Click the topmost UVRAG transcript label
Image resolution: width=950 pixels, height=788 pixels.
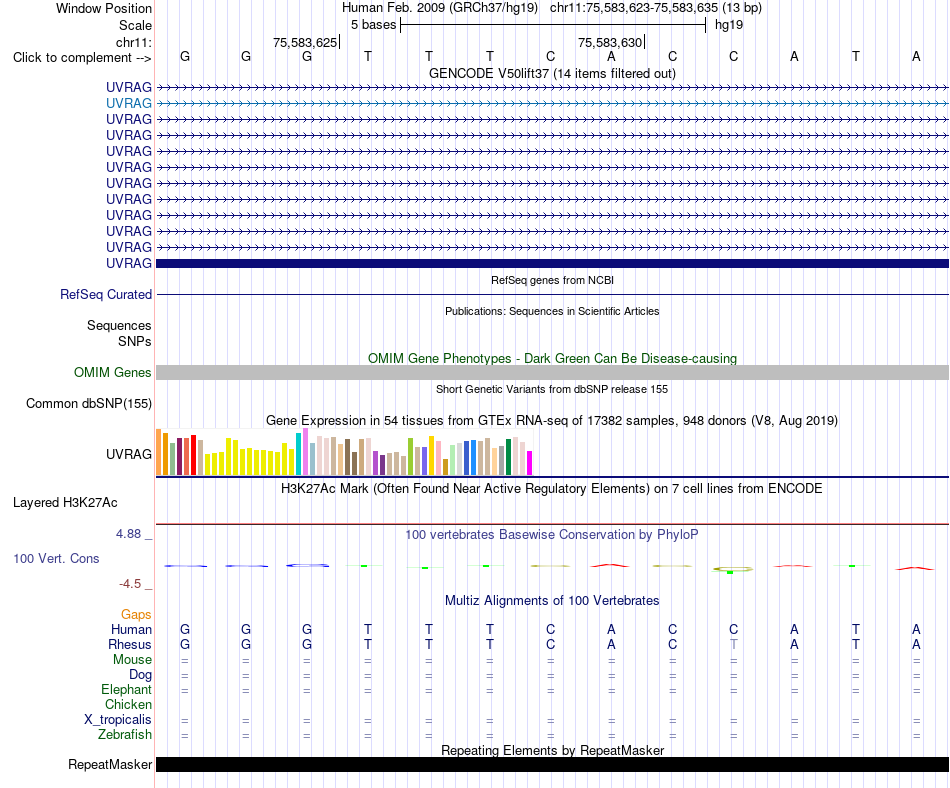[x=128, y=87]
